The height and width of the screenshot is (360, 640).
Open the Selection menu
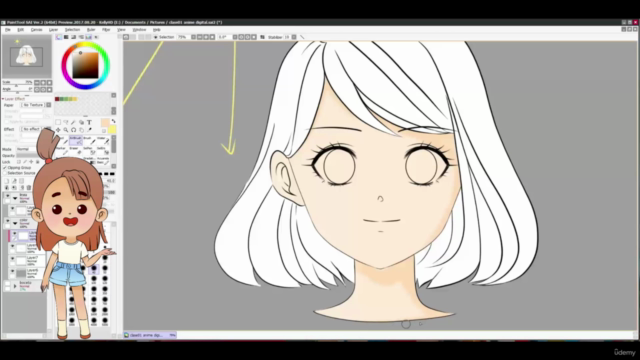point(72,30)
